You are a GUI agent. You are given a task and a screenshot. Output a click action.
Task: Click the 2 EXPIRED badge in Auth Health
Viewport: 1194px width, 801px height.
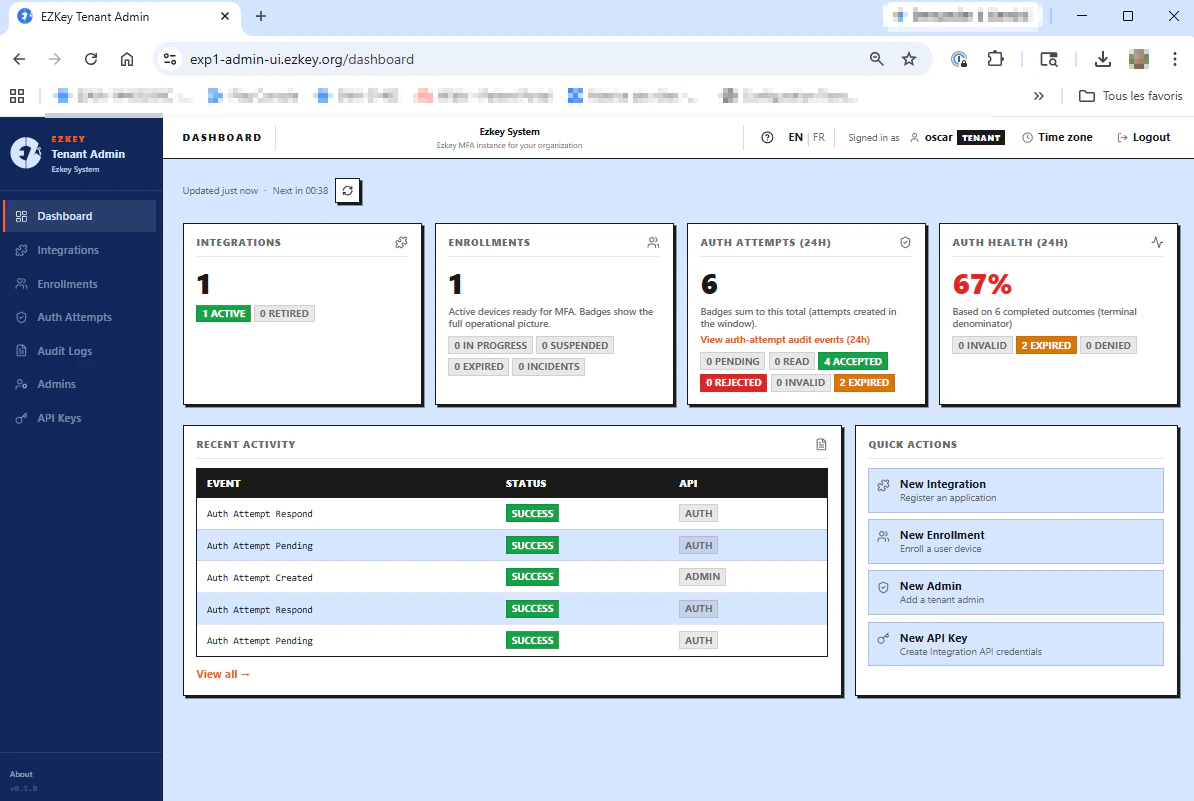point(1046,346)
